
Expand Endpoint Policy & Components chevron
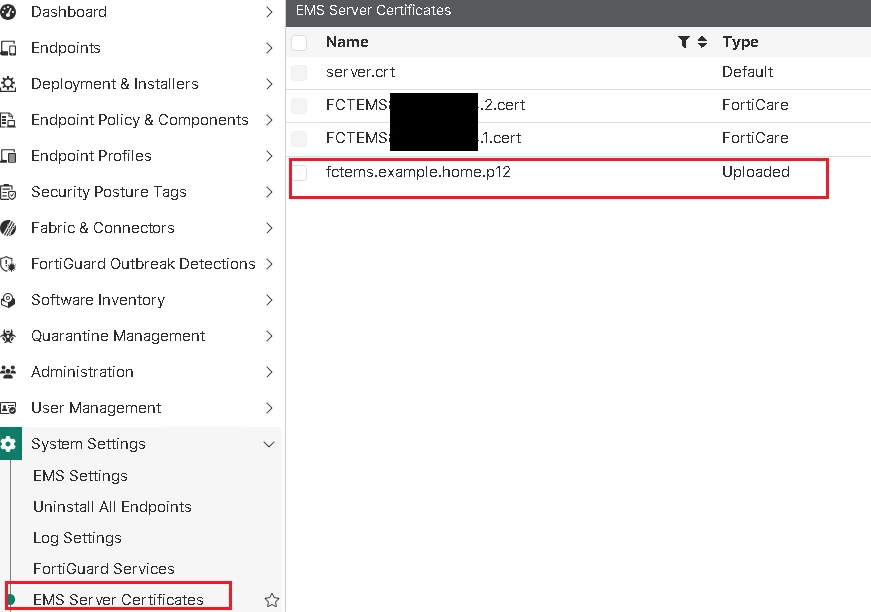pos(269,120)
